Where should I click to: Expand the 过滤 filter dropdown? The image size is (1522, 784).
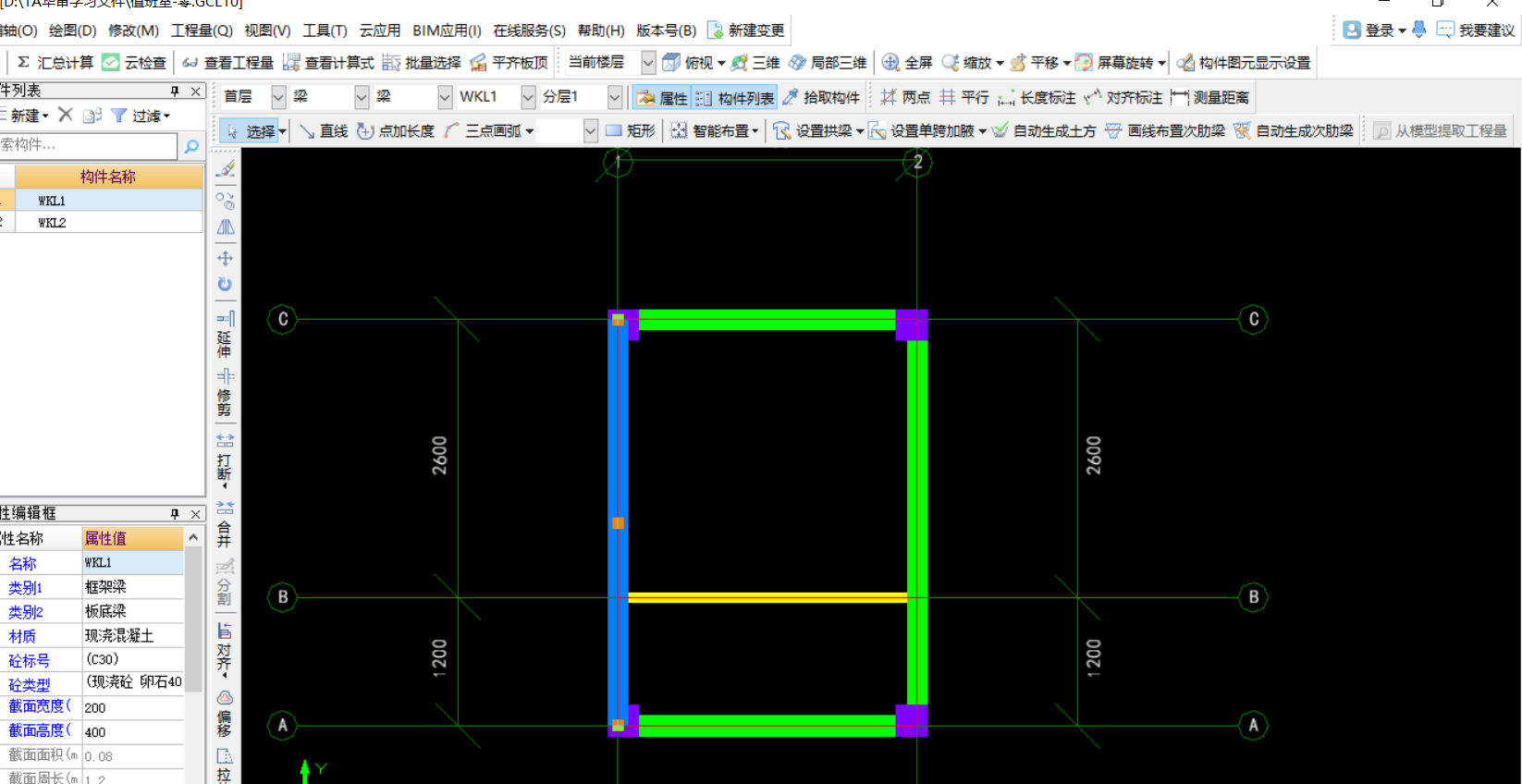tap(166, 116)
